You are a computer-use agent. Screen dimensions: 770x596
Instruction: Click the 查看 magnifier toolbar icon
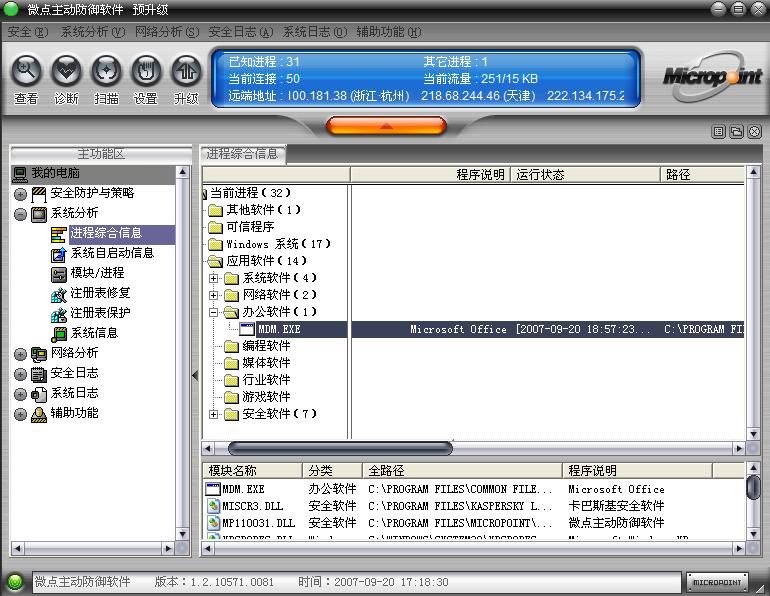(x=26, y=71)
